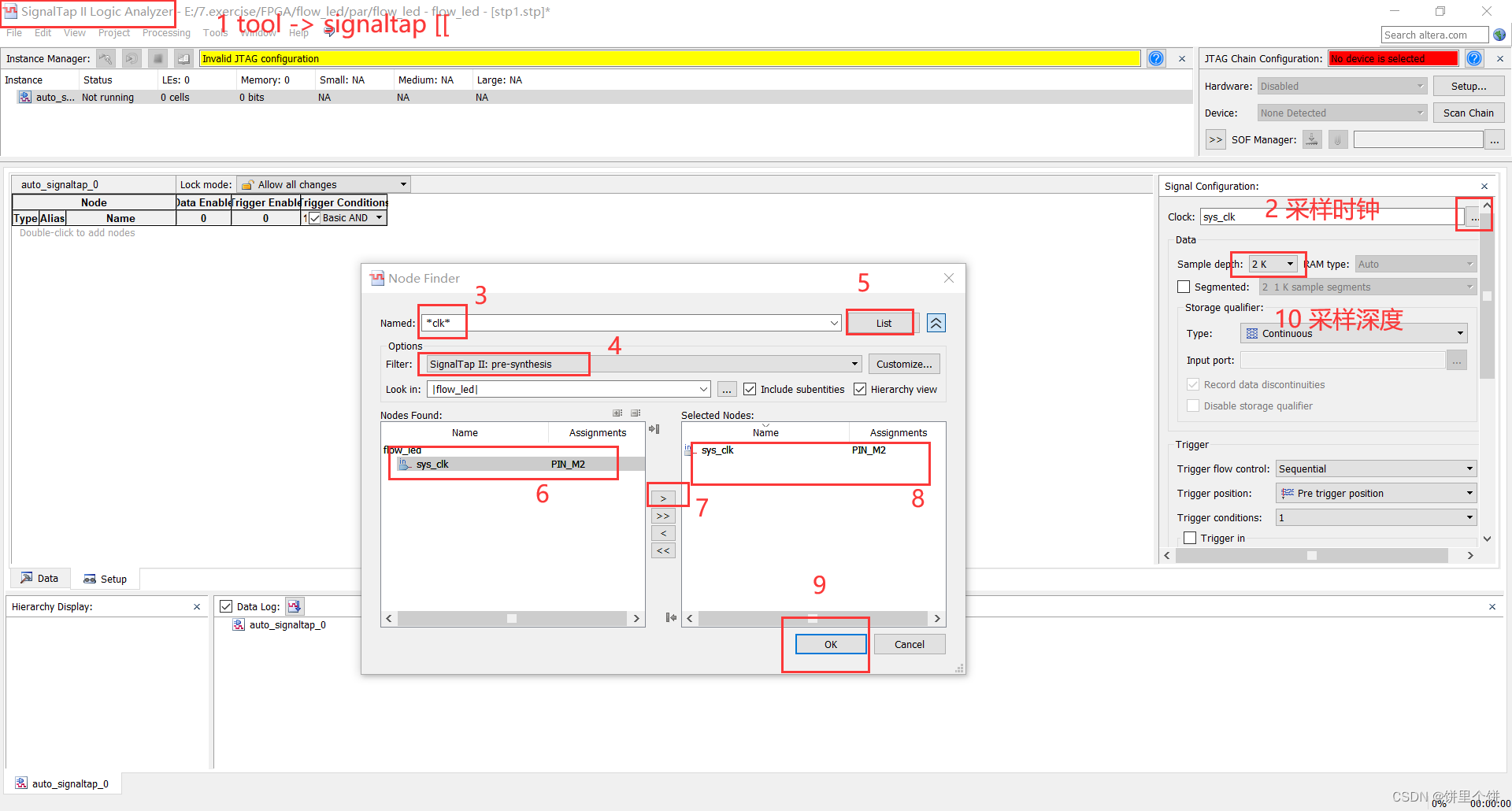
Task: Click expand all icon above Nodes Found
Action: tap(617, 413)
